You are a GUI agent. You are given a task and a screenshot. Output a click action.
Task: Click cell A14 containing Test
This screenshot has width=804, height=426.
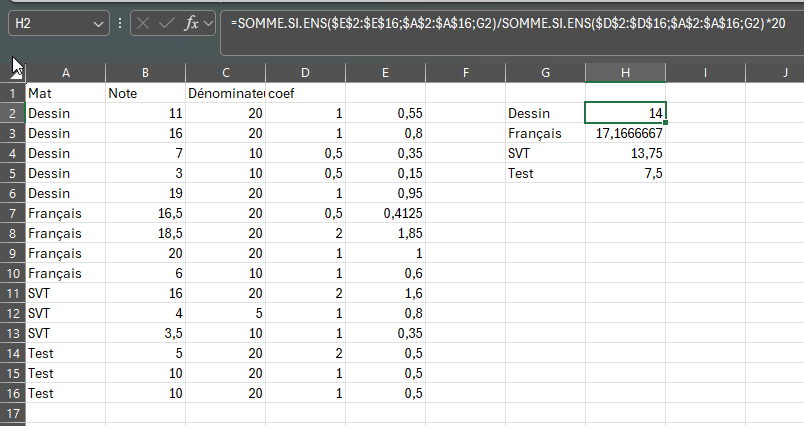tap(66, 353)
